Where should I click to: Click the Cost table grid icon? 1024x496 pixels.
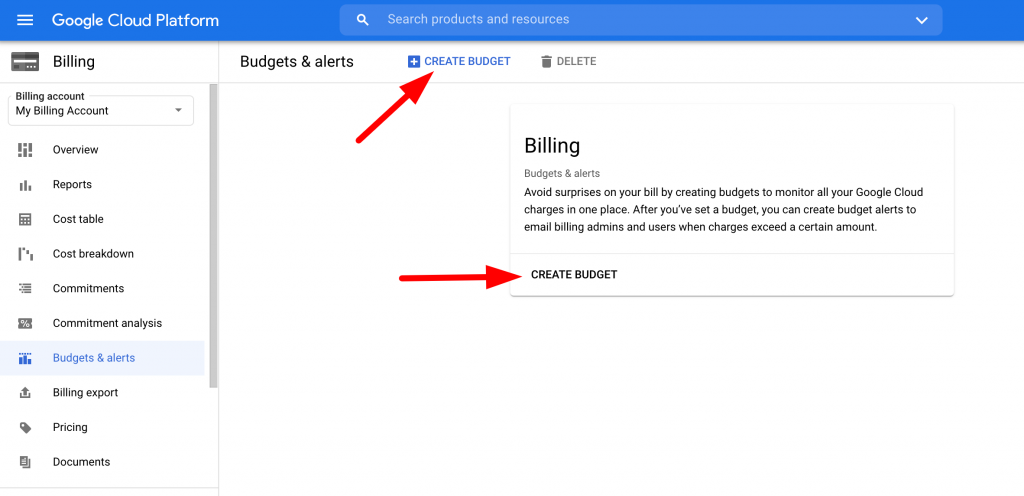(25, 219)
